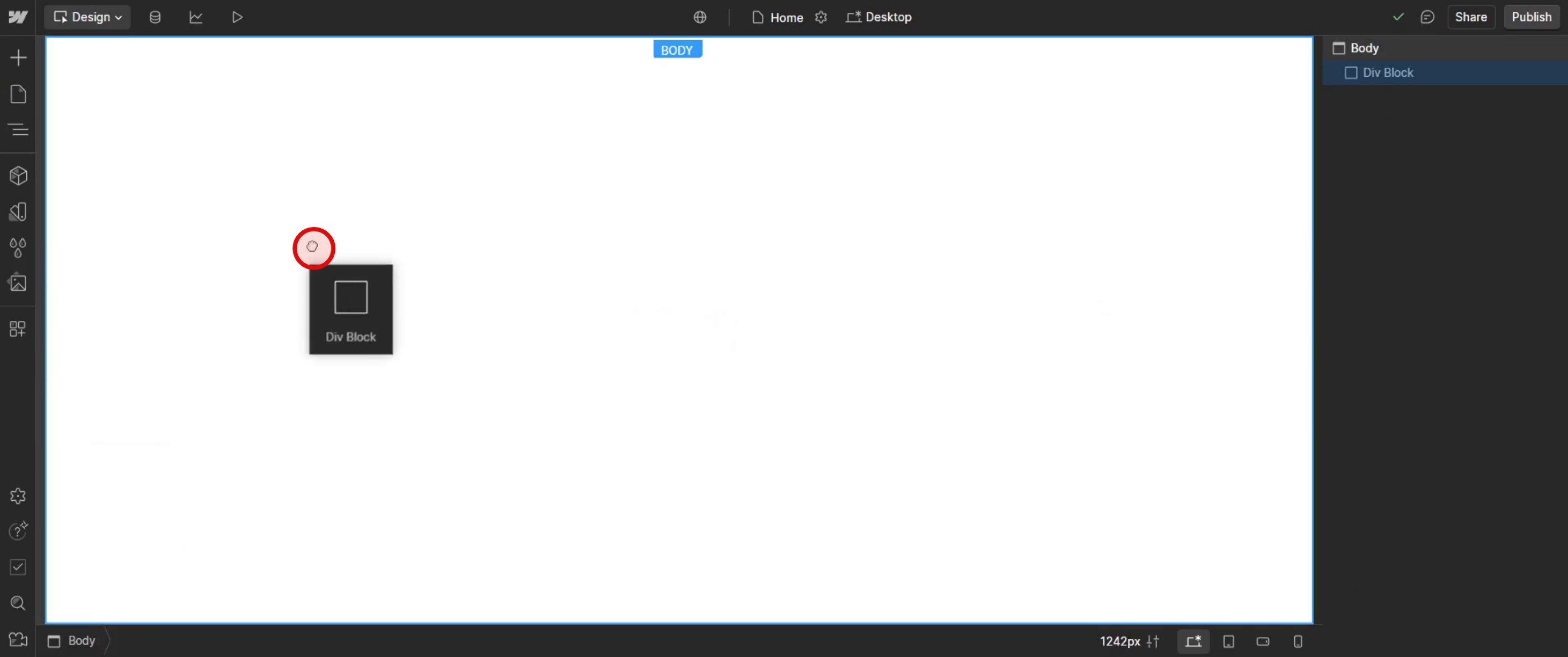Open the Components cube icon

(18, 176)
